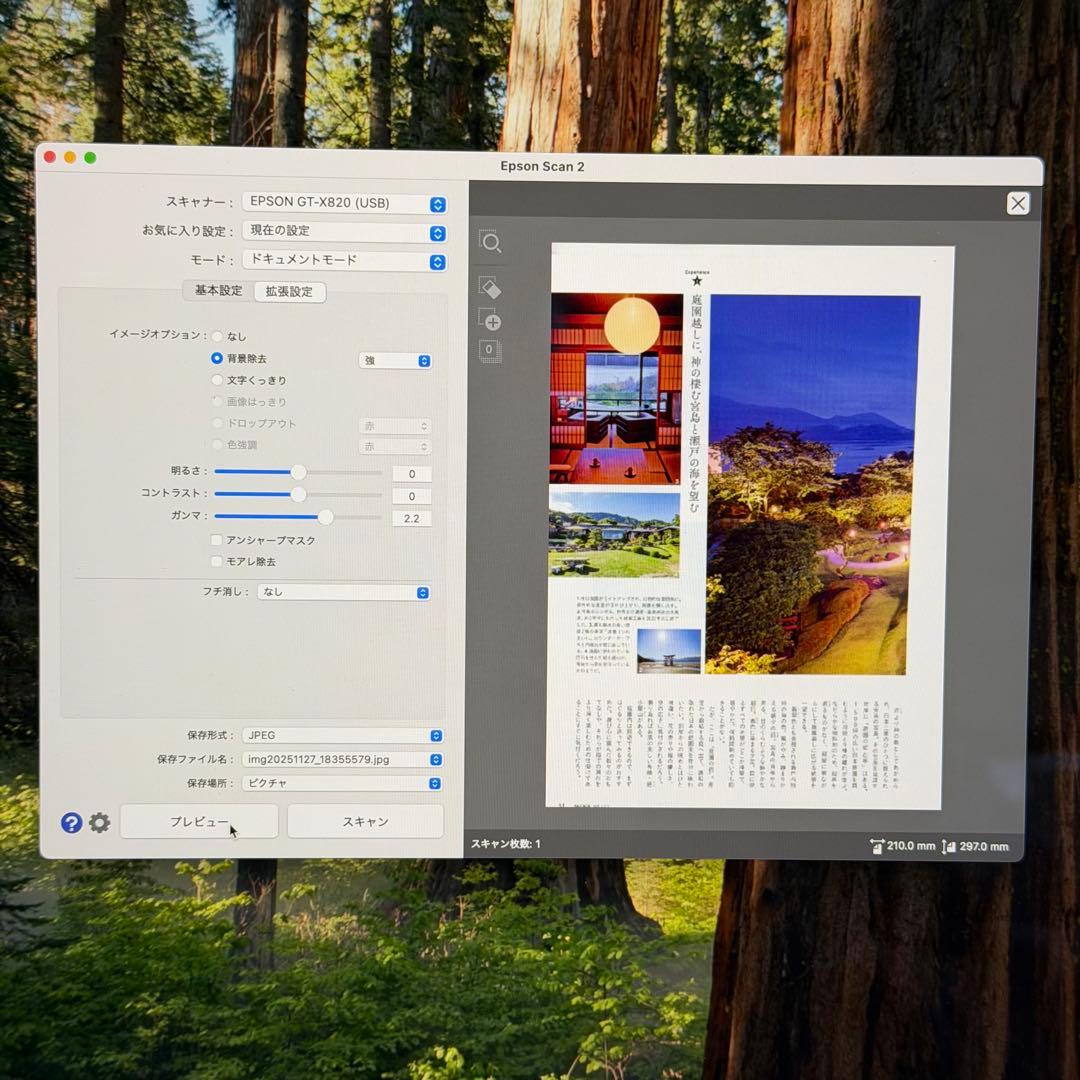1080x1080 pixels.
Task: Open the scanner settings gear icon
Action: pyautogui.click(x=98, y=823)
